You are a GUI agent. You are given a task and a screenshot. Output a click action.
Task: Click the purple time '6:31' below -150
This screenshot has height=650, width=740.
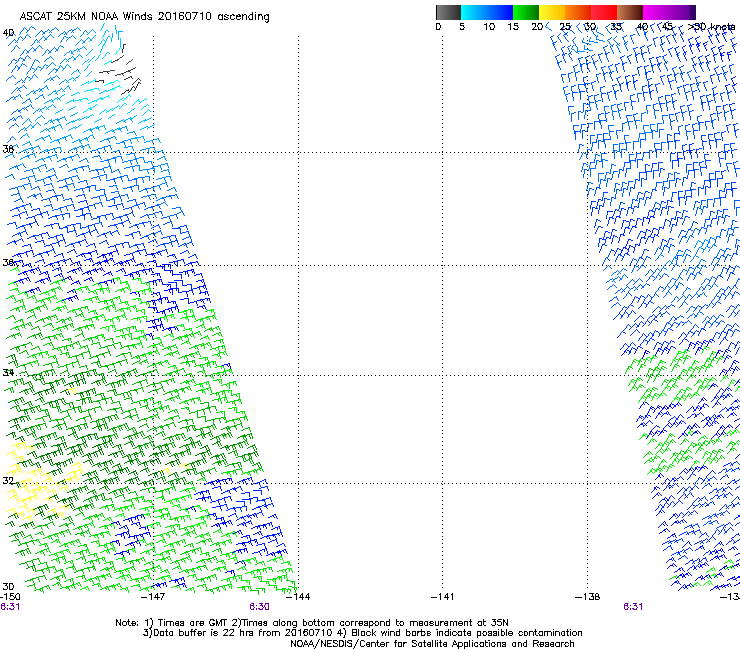point(10,607)
